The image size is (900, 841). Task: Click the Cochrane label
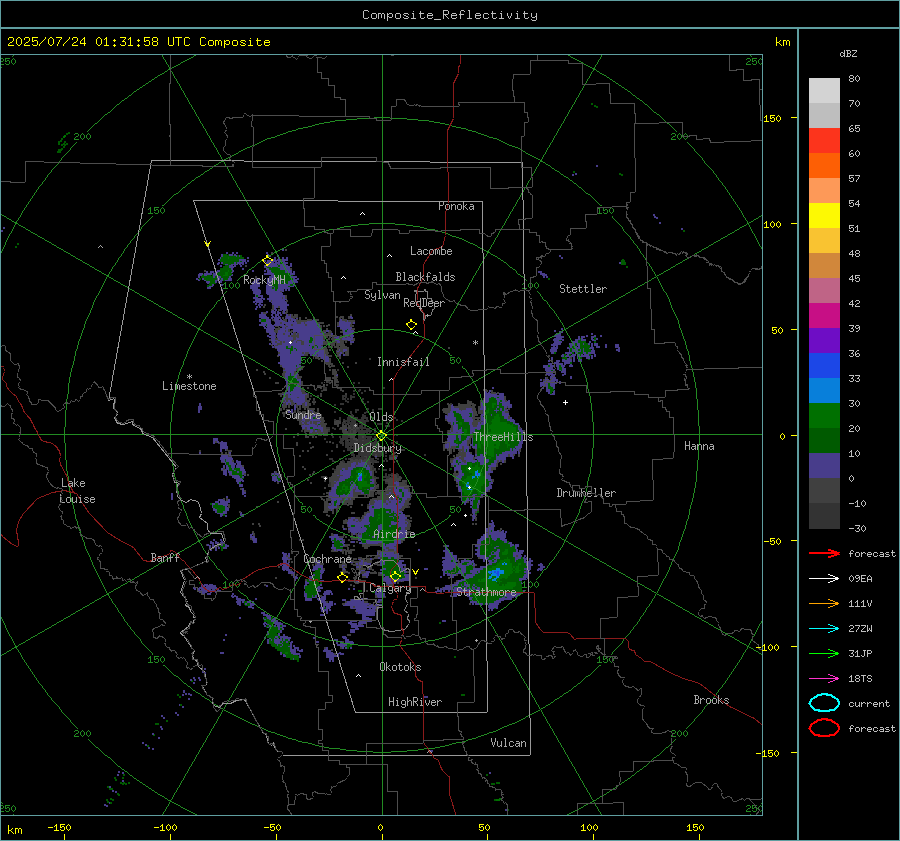[x=327, y=559]
